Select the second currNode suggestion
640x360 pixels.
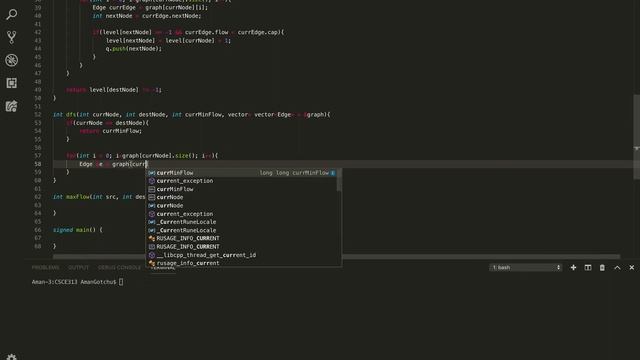pos(241,205)
